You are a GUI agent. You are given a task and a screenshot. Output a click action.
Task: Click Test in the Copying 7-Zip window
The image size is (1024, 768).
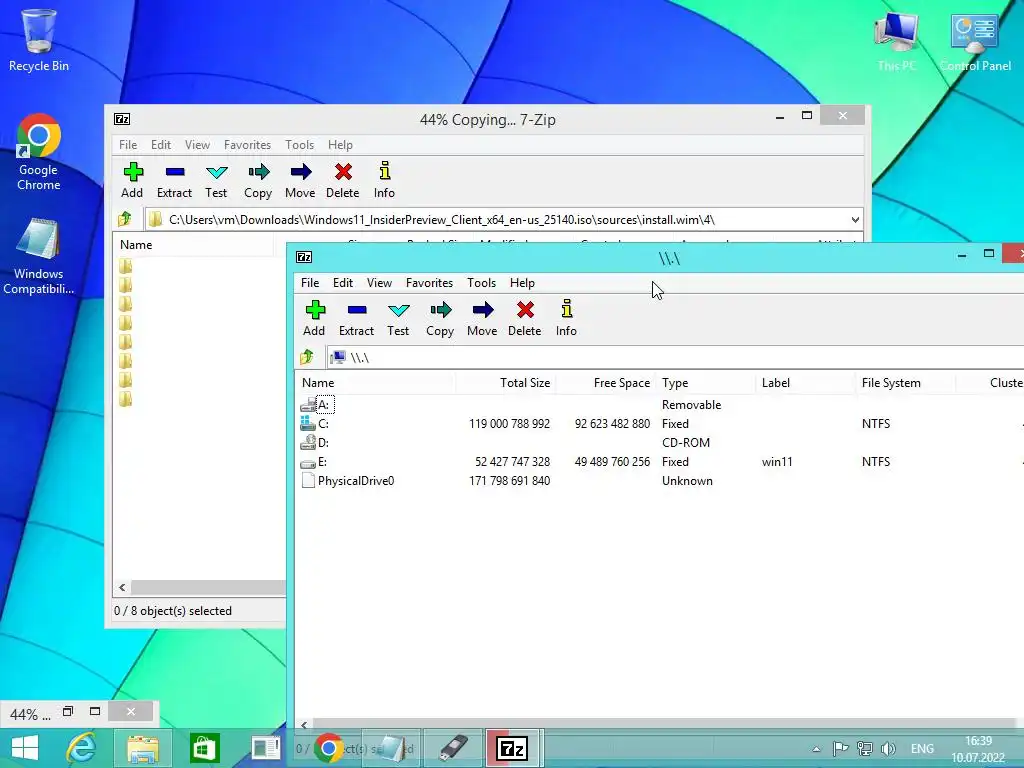coord(216,180)
